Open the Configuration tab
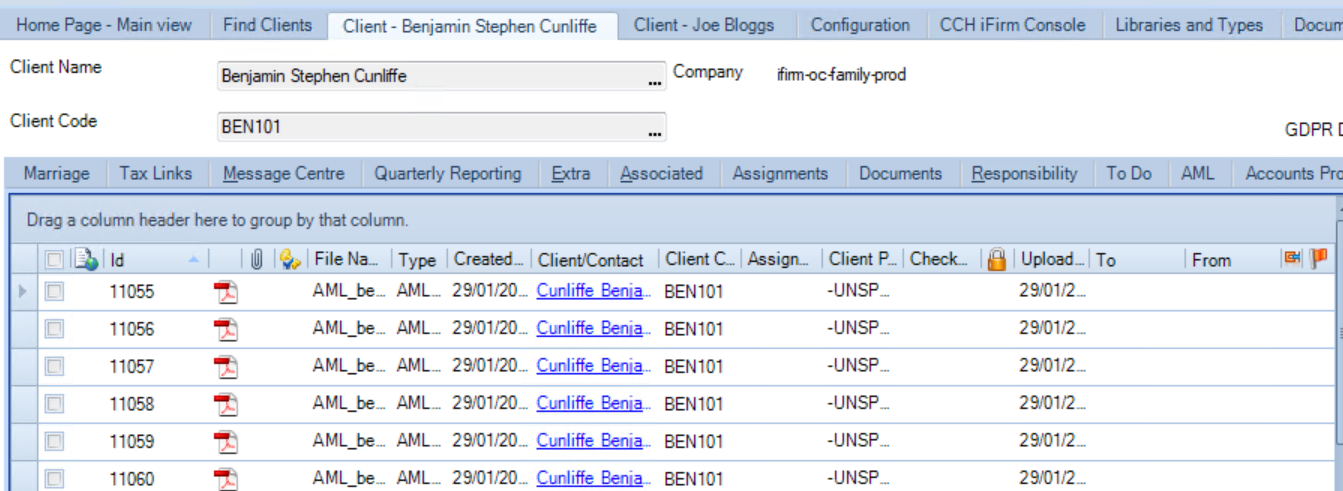This screenshot has height=491, width=1343. [860, 25]
